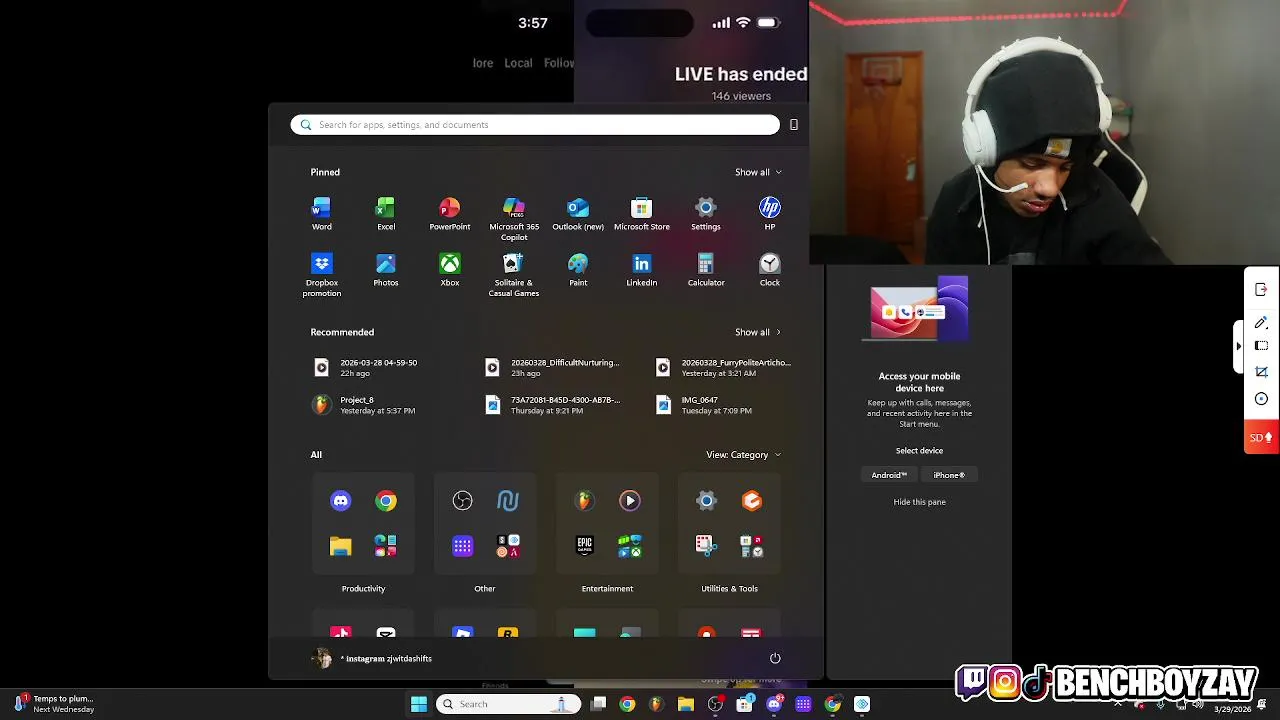This screenshot has width=1280, height=720.
Task: Launch the HP app
Action: pos(769,213)
